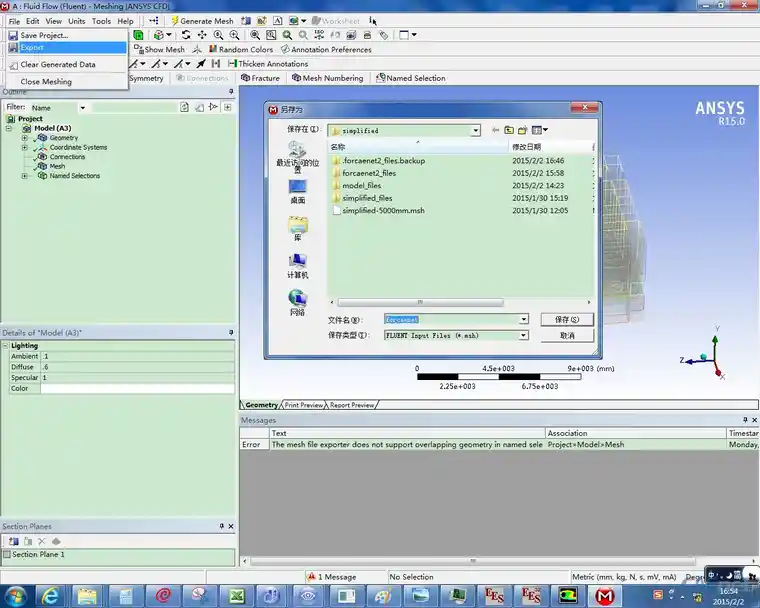Image resolution: width=760 pixels, height=608 pixels.
Task: Click Thicken Annotations
Action: coord(268,64)
